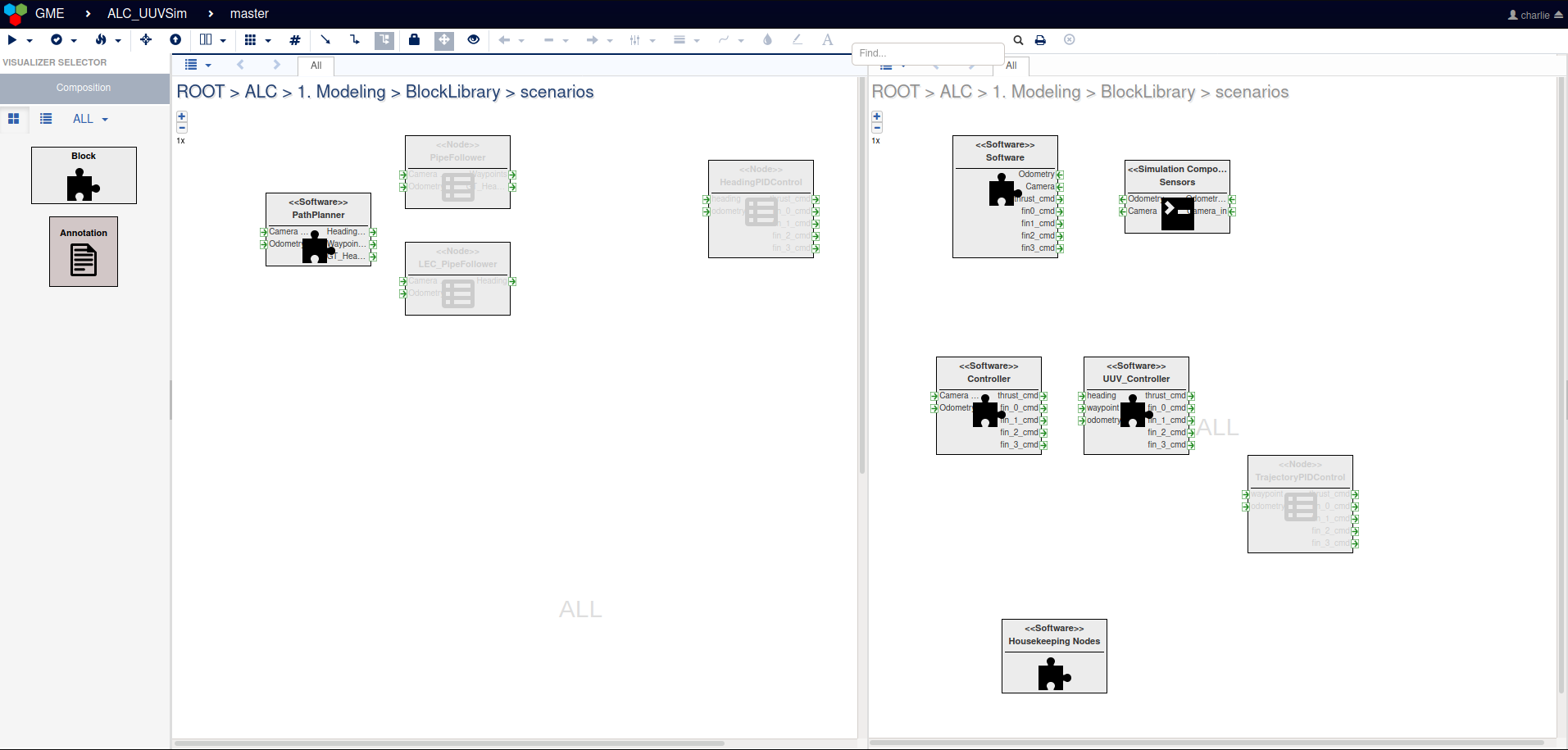Navigate to BlockLibrary in the breadcrumb
The image size is (1568, 750).
(450, 92)
